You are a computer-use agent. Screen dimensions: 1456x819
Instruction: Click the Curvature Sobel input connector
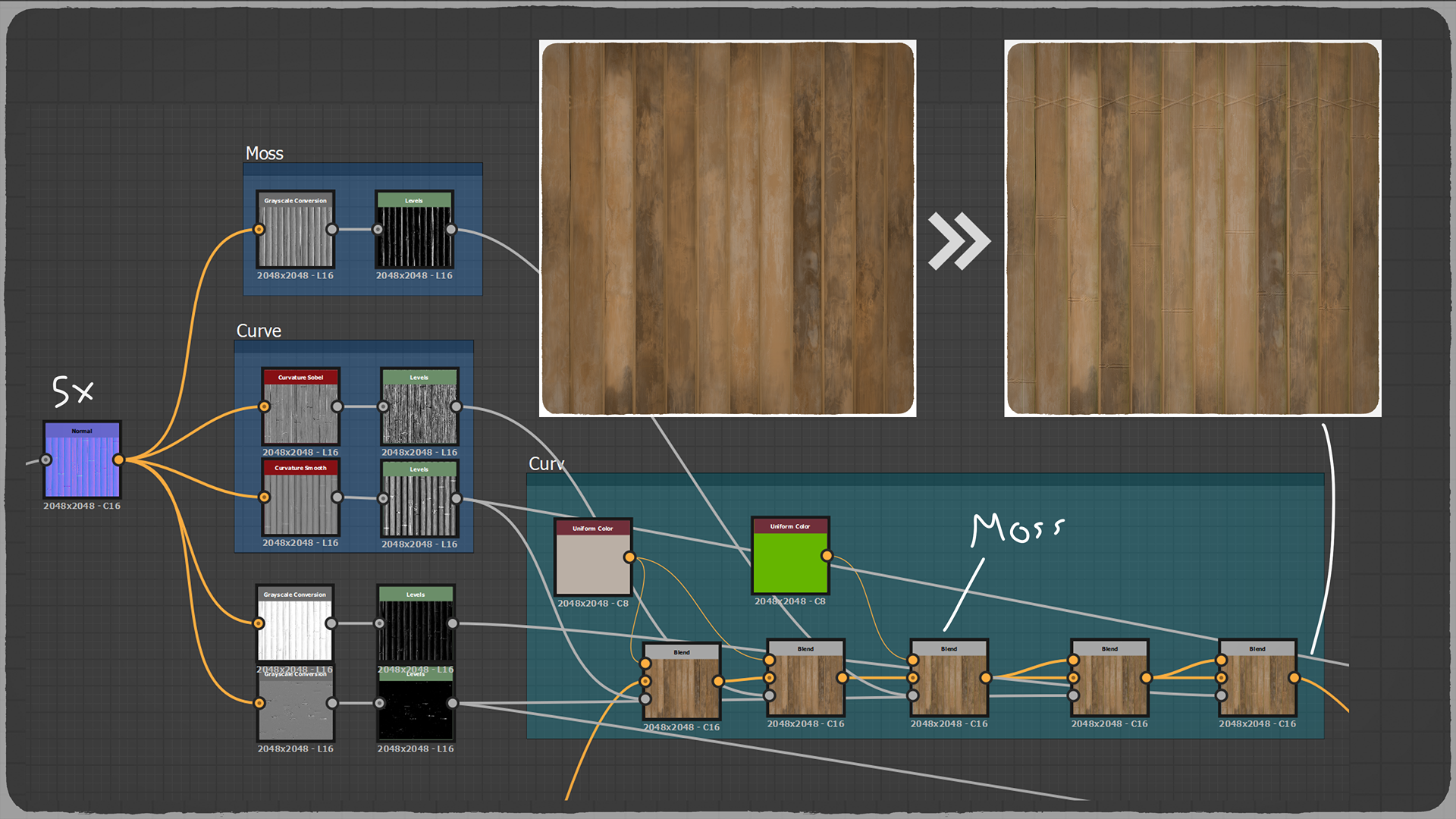coord(265,406)
